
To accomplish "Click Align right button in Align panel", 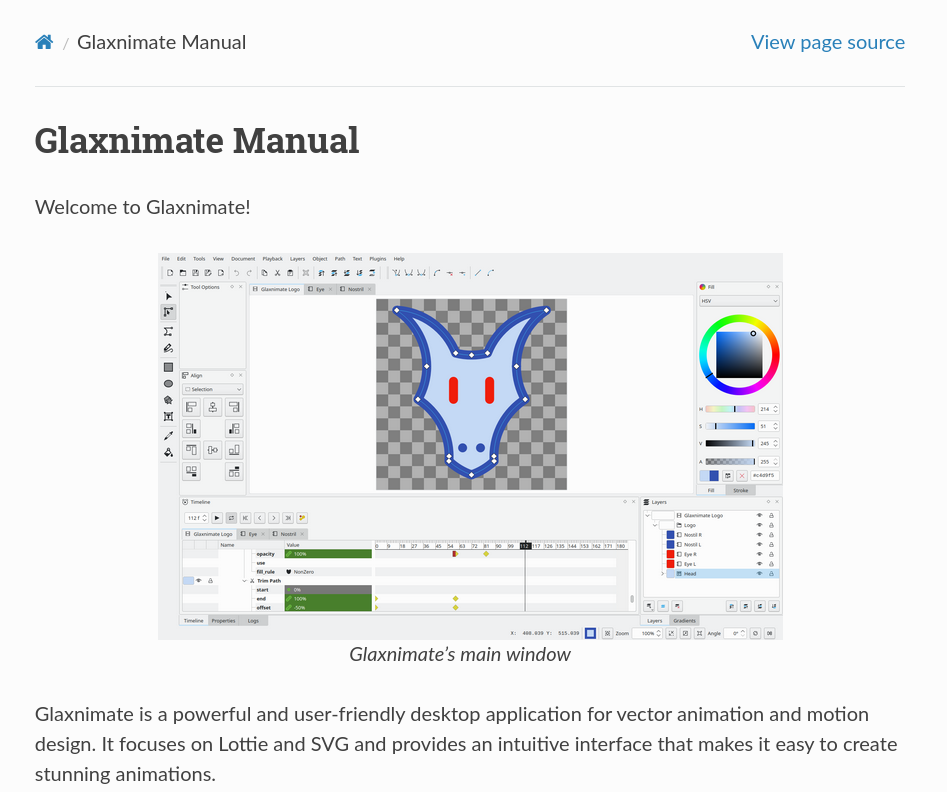I will coord(234,407).
